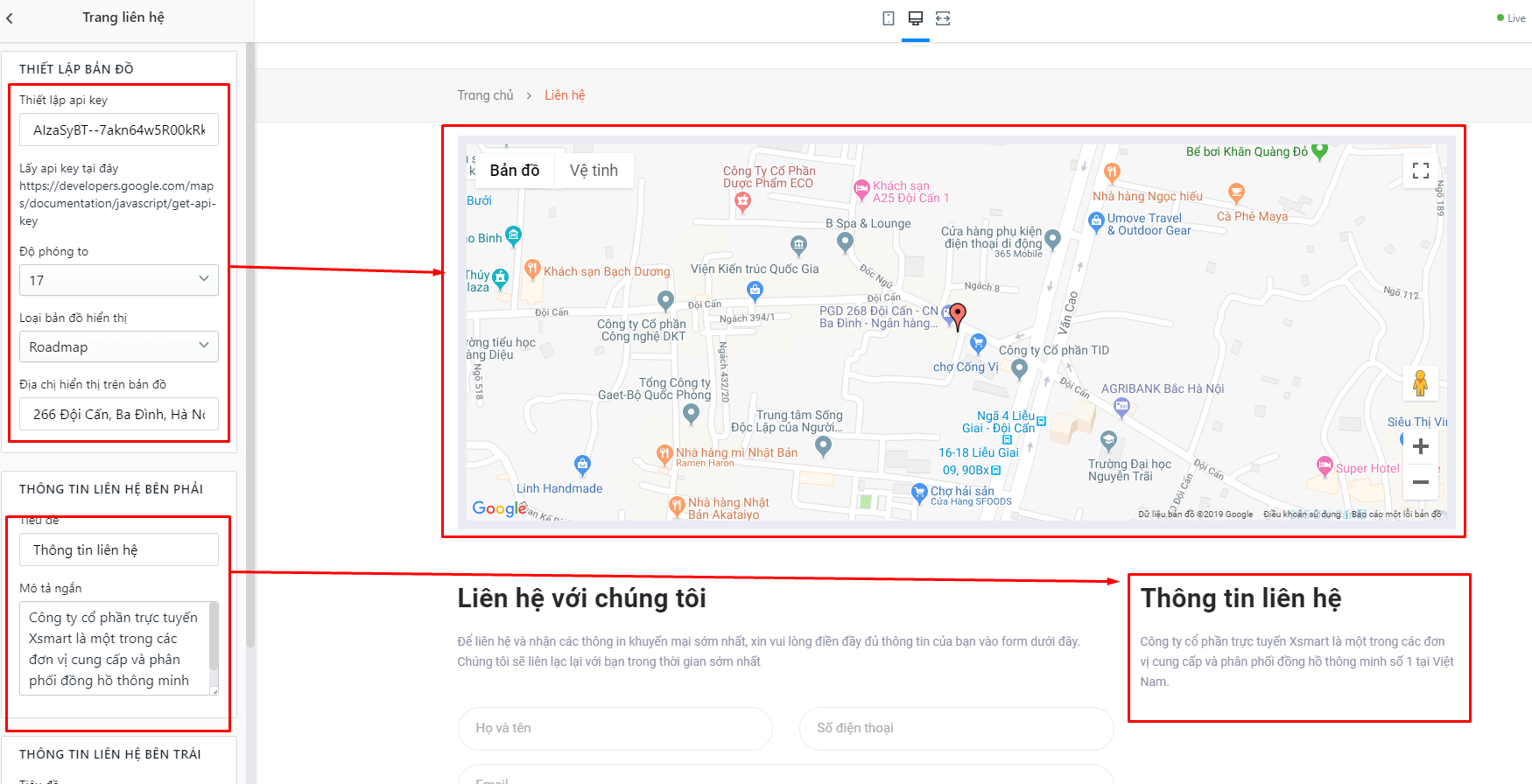The height and width of the screenshot is (784, 1532).
Task: Select Cửa hàng phụ kiện điện thoại pin
Action: click(1052, 239)
